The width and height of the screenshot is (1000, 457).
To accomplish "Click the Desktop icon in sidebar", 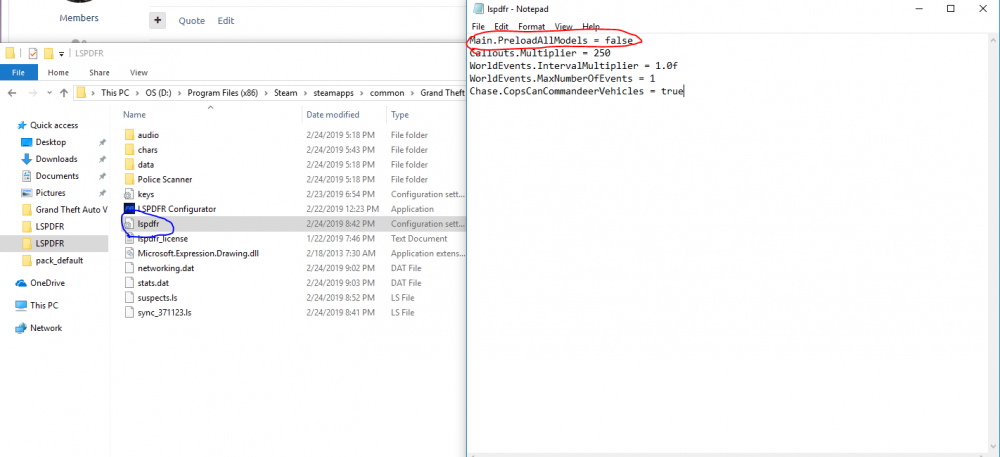I will pyautogui.click(x=27, y=142).
